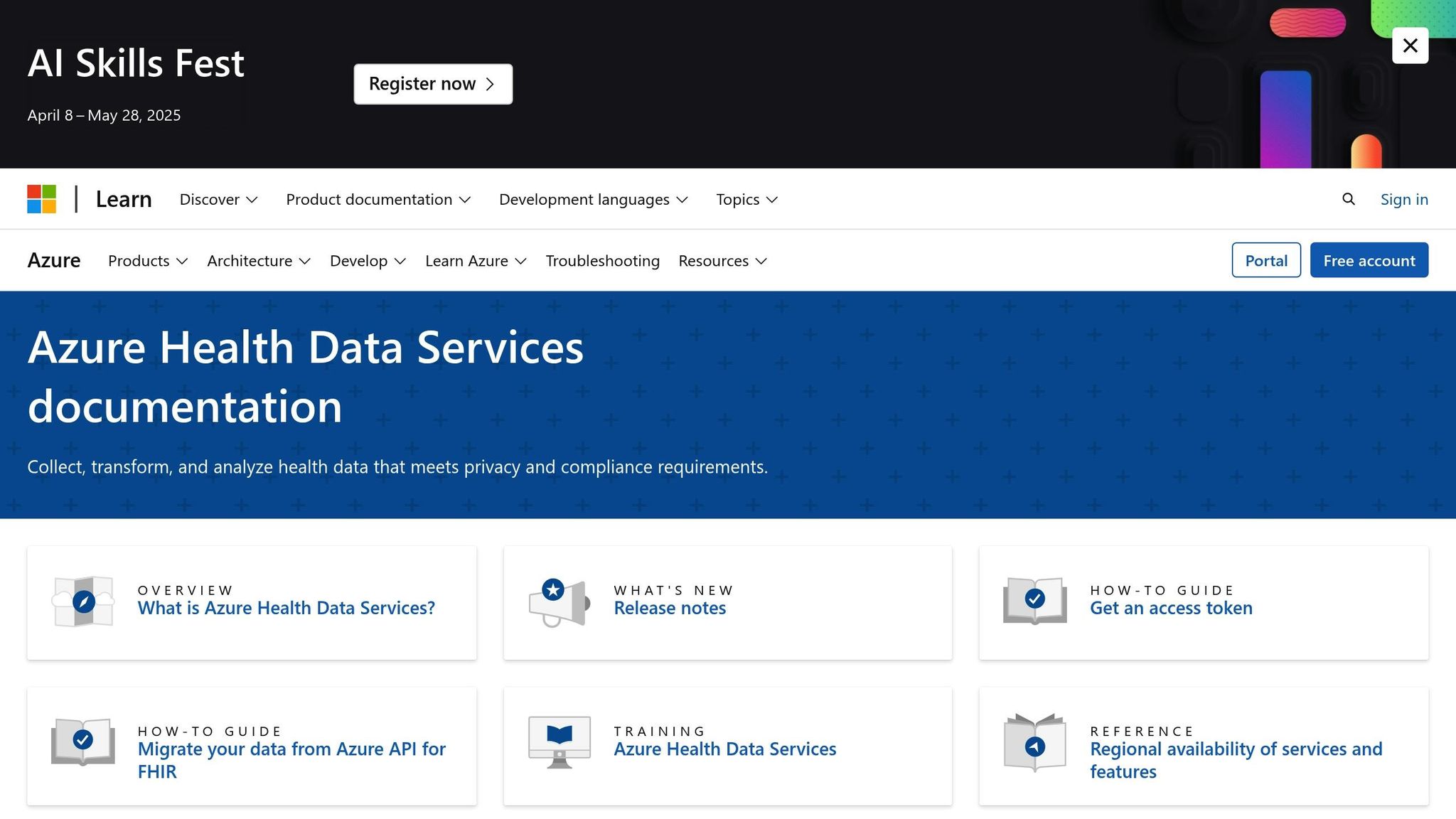
Task: Click the Azure Health Data Services documentation heading
Action: [306, 377]
